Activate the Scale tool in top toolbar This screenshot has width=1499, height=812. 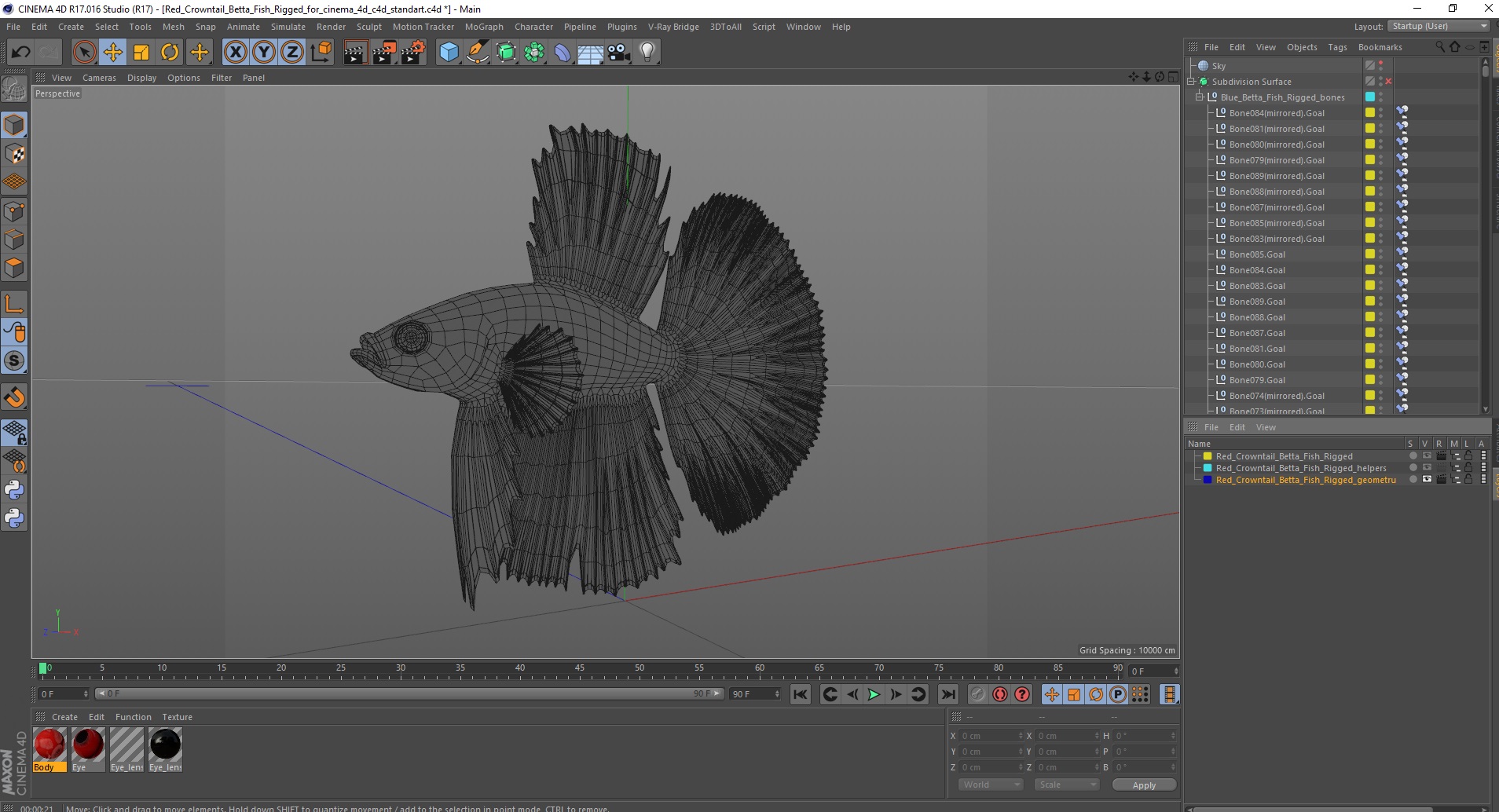[x=141, y=53]
